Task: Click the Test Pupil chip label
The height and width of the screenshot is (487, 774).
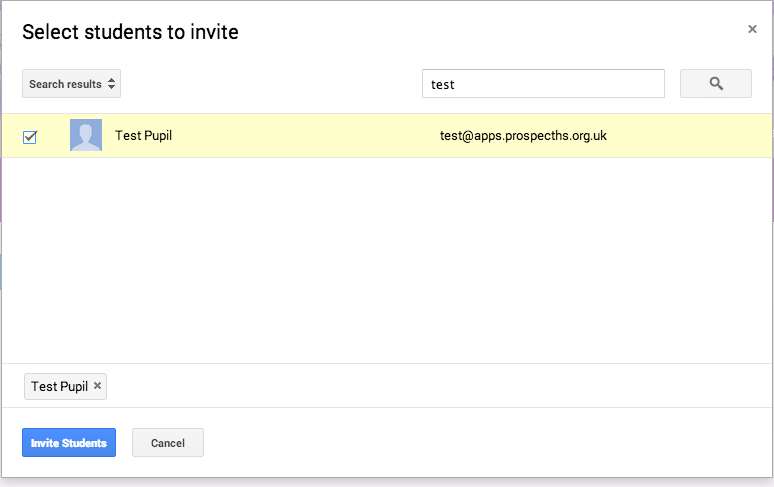Action: point(59,386)
